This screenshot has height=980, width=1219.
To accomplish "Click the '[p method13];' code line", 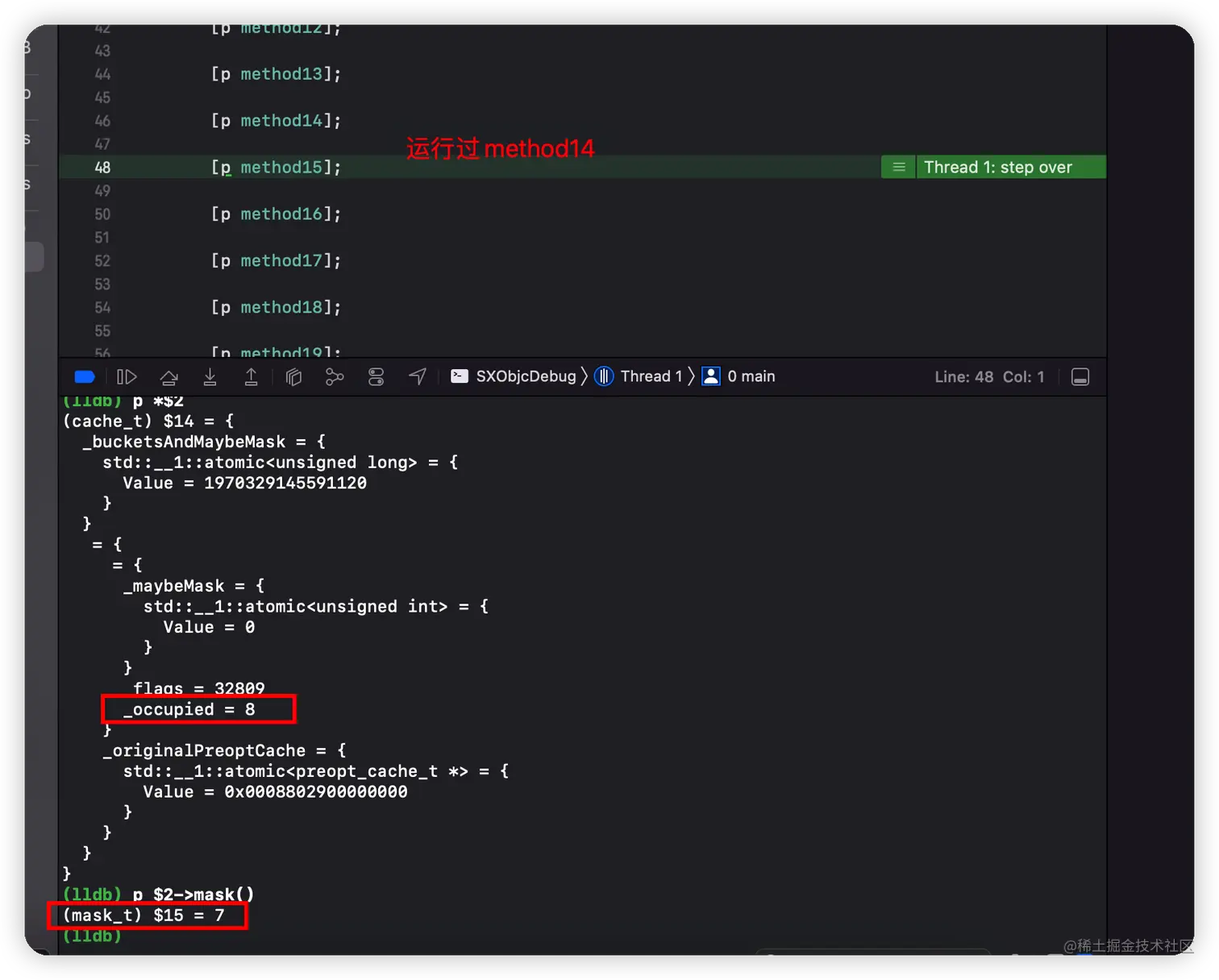I will click(276, 74).
